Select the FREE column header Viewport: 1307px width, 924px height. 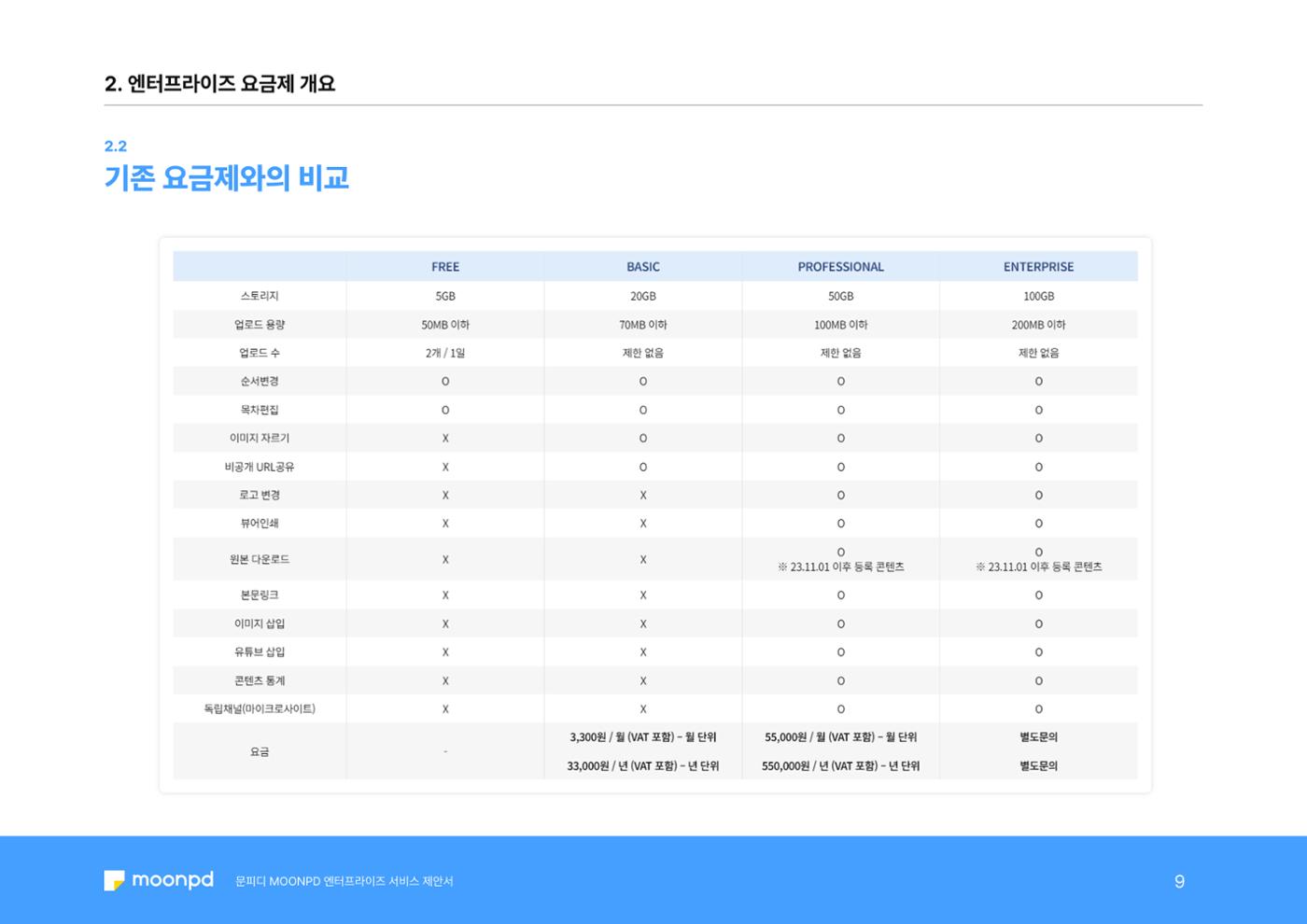pyautogui.click(x=445, y=267)
